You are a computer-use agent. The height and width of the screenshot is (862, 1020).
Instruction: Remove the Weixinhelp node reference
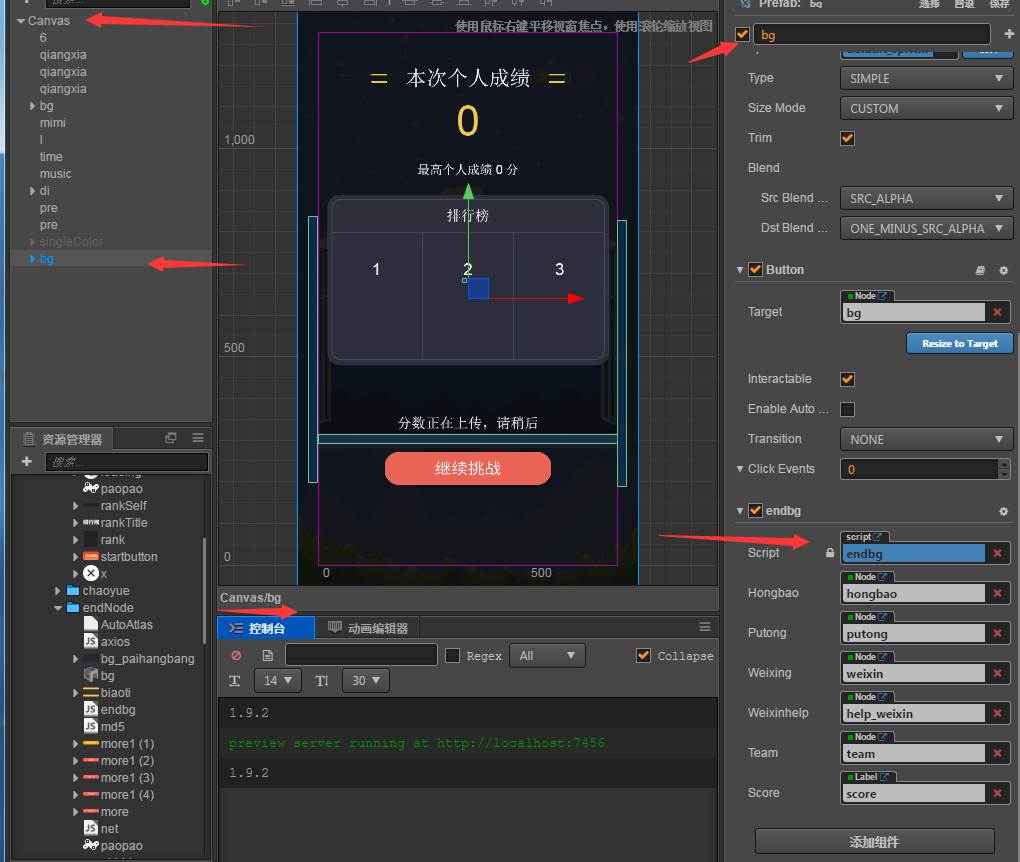pyautogui.click(x=997, y=714)
